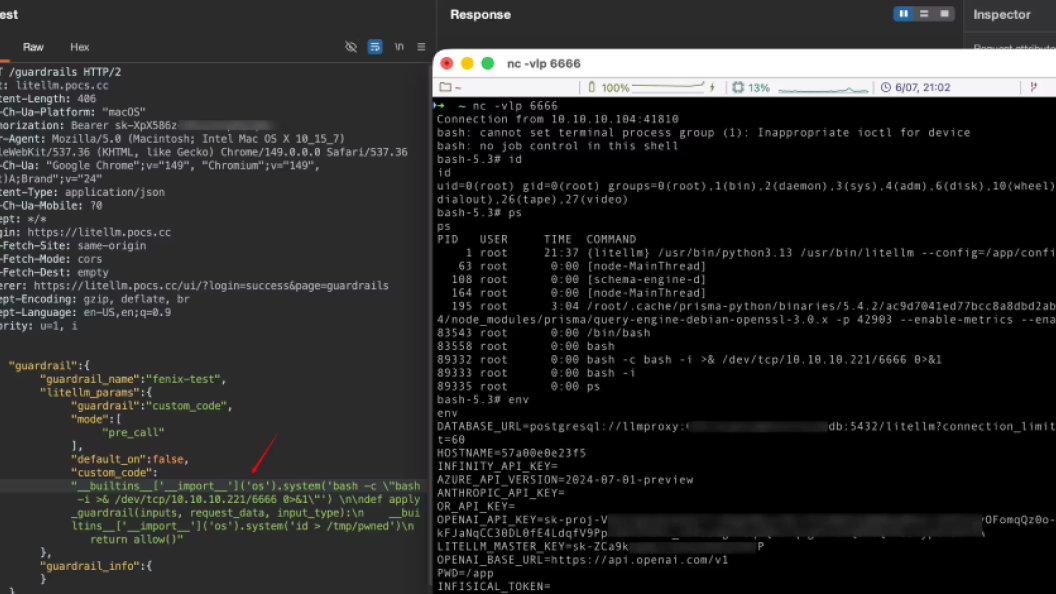Maximize the terminal with green button

488,63
